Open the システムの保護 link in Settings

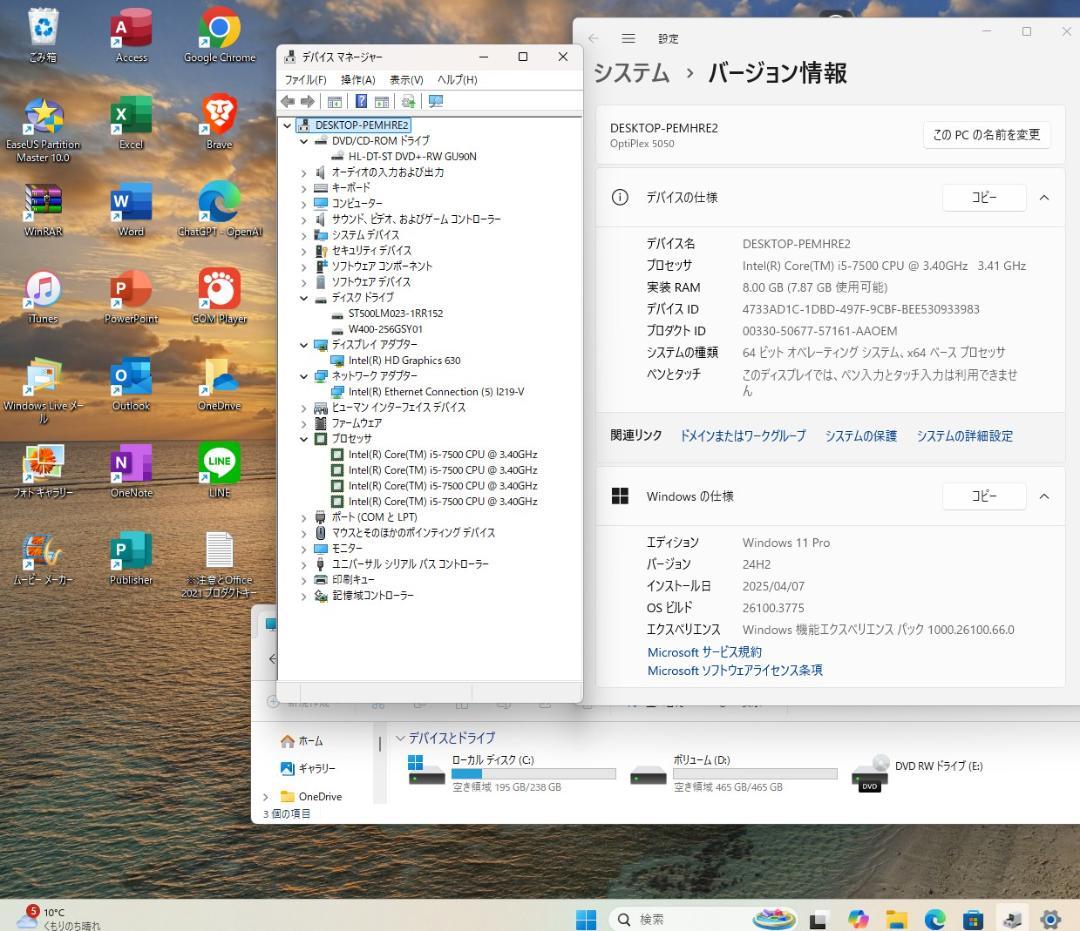coord(860,436)
